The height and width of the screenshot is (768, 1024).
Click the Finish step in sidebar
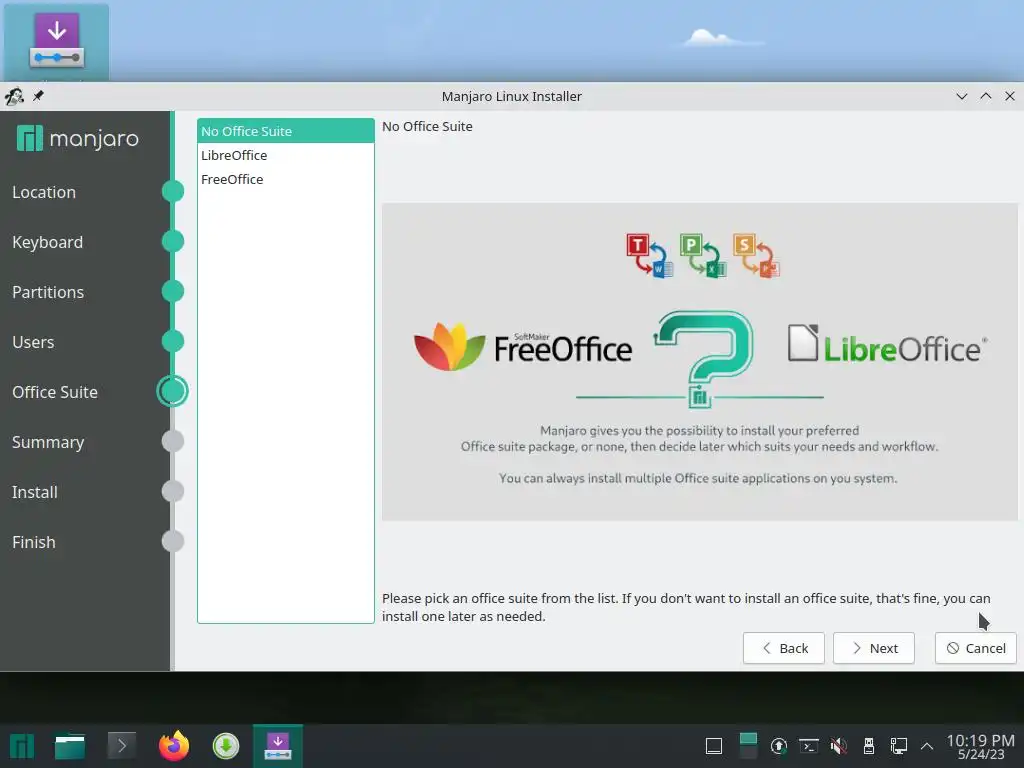pos(33,542)
